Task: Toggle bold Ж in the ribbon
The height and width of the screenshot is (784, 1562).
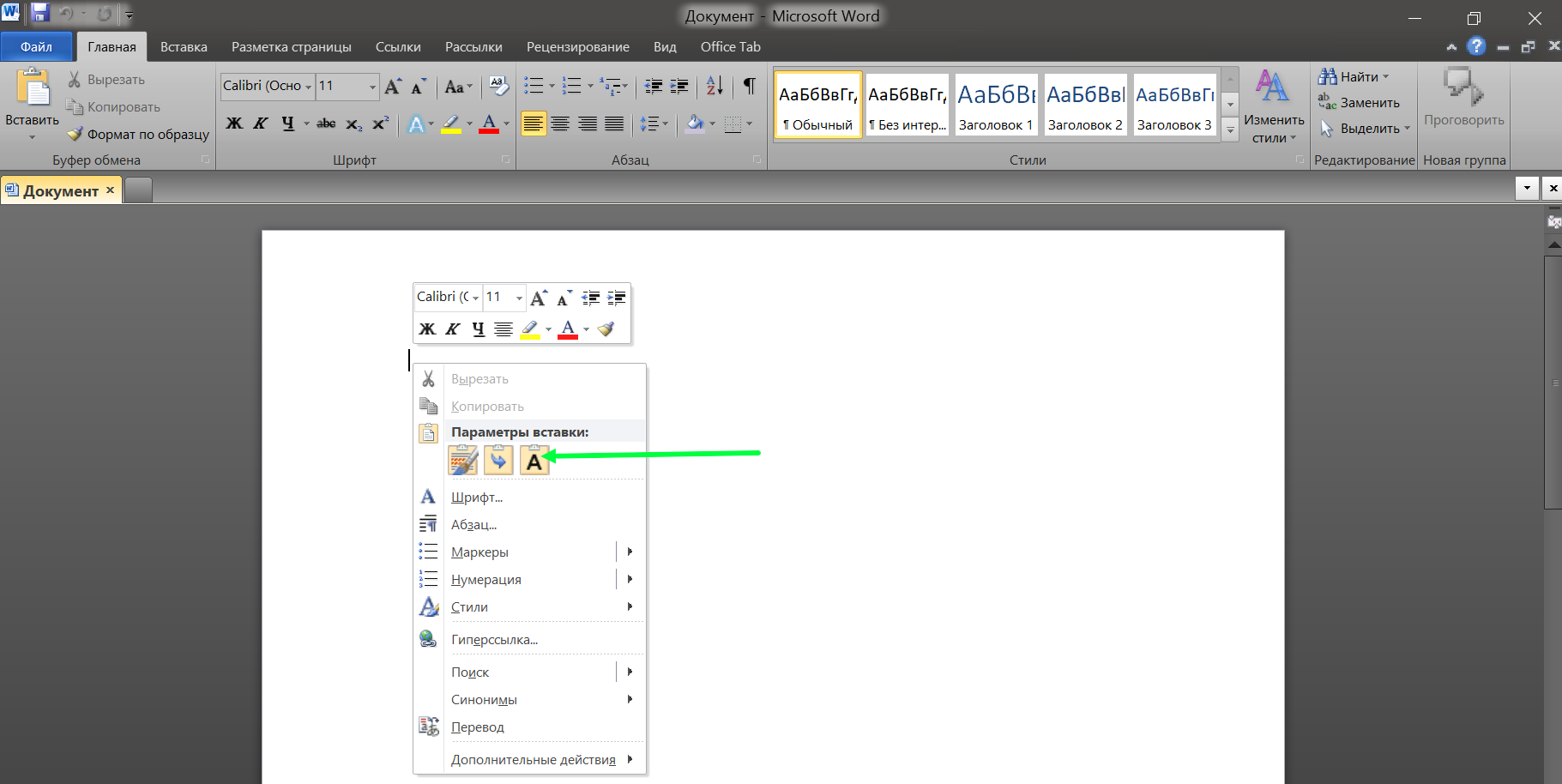Action: pos(234,124)
